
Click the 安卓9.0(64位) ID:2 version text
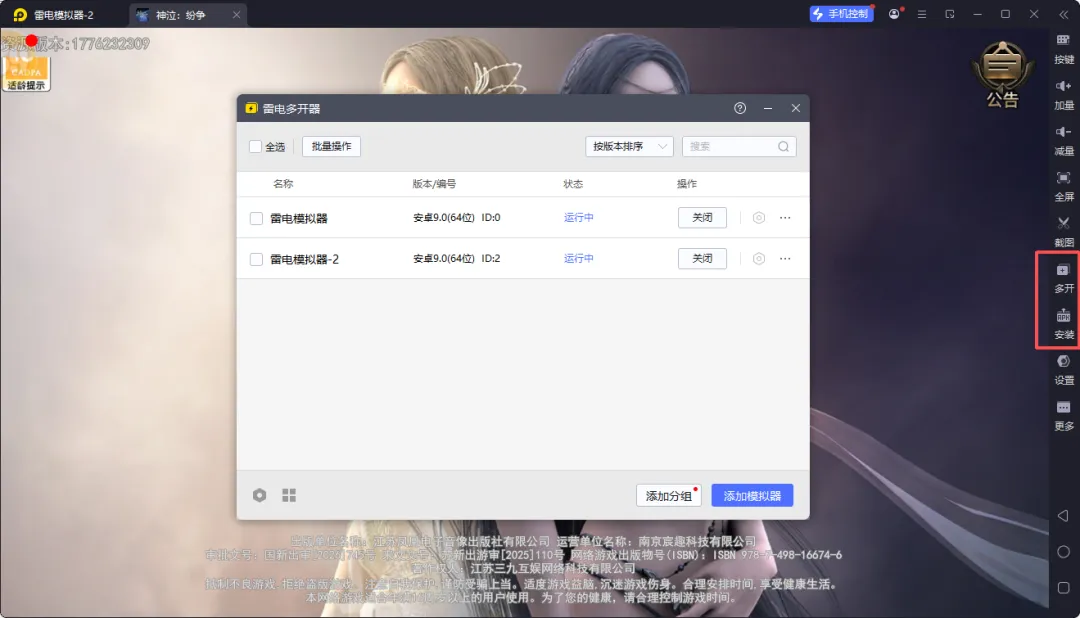457,258
